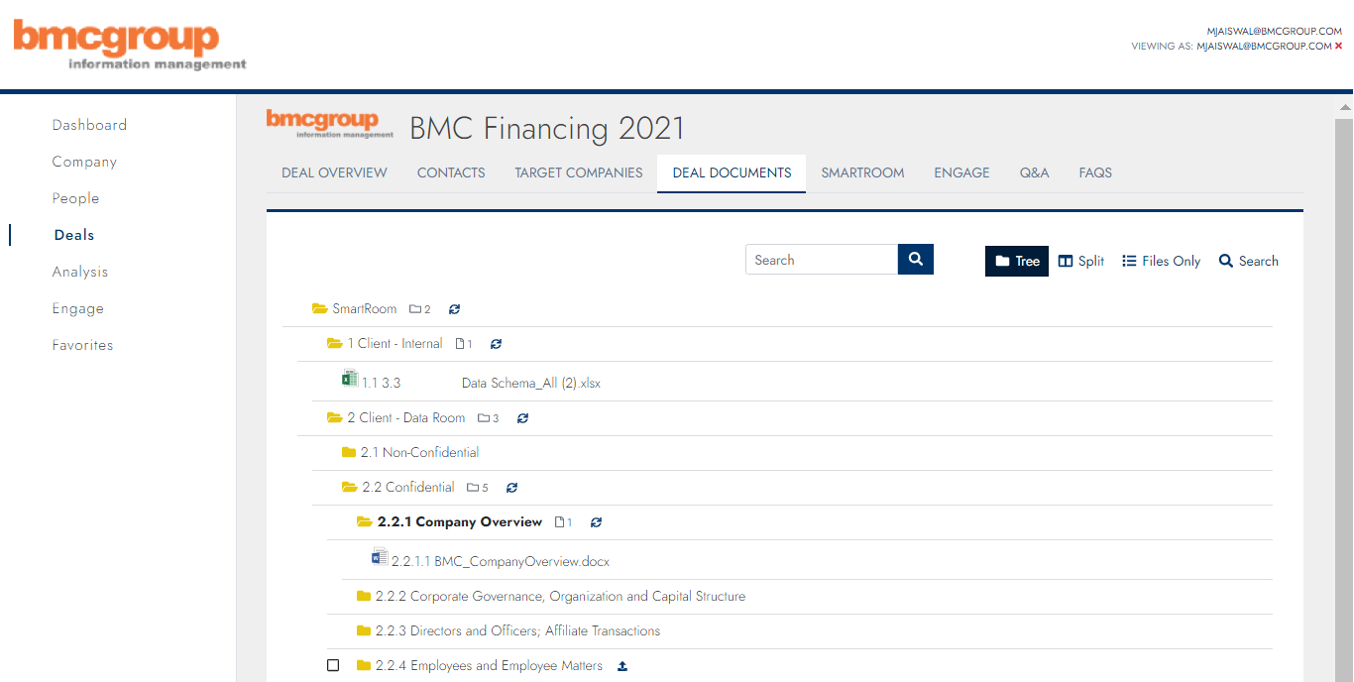Open Company in sidebar

(85, 162)
